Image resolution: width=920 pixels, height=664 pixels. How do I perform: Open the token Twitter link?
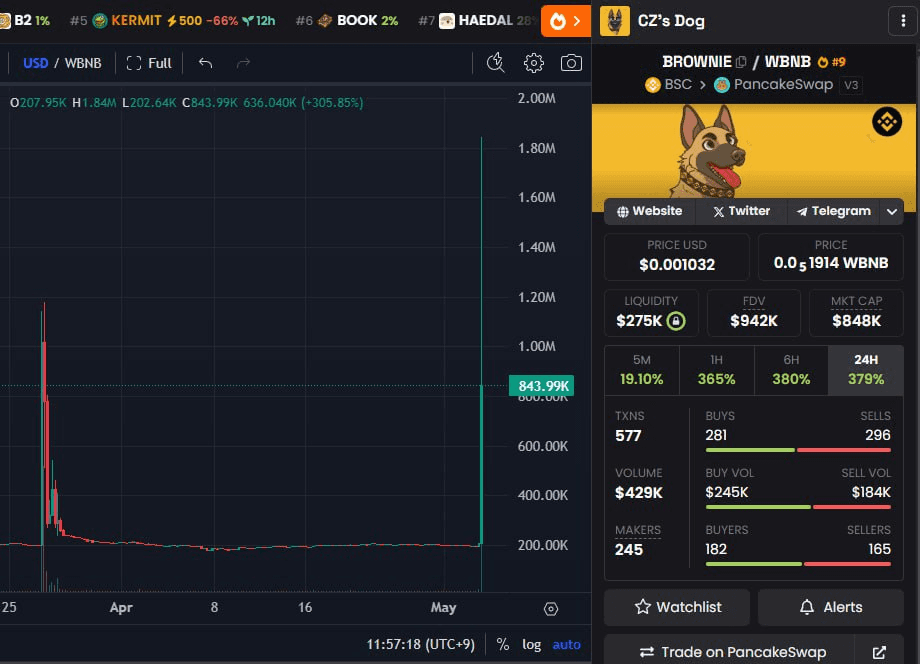741,211
